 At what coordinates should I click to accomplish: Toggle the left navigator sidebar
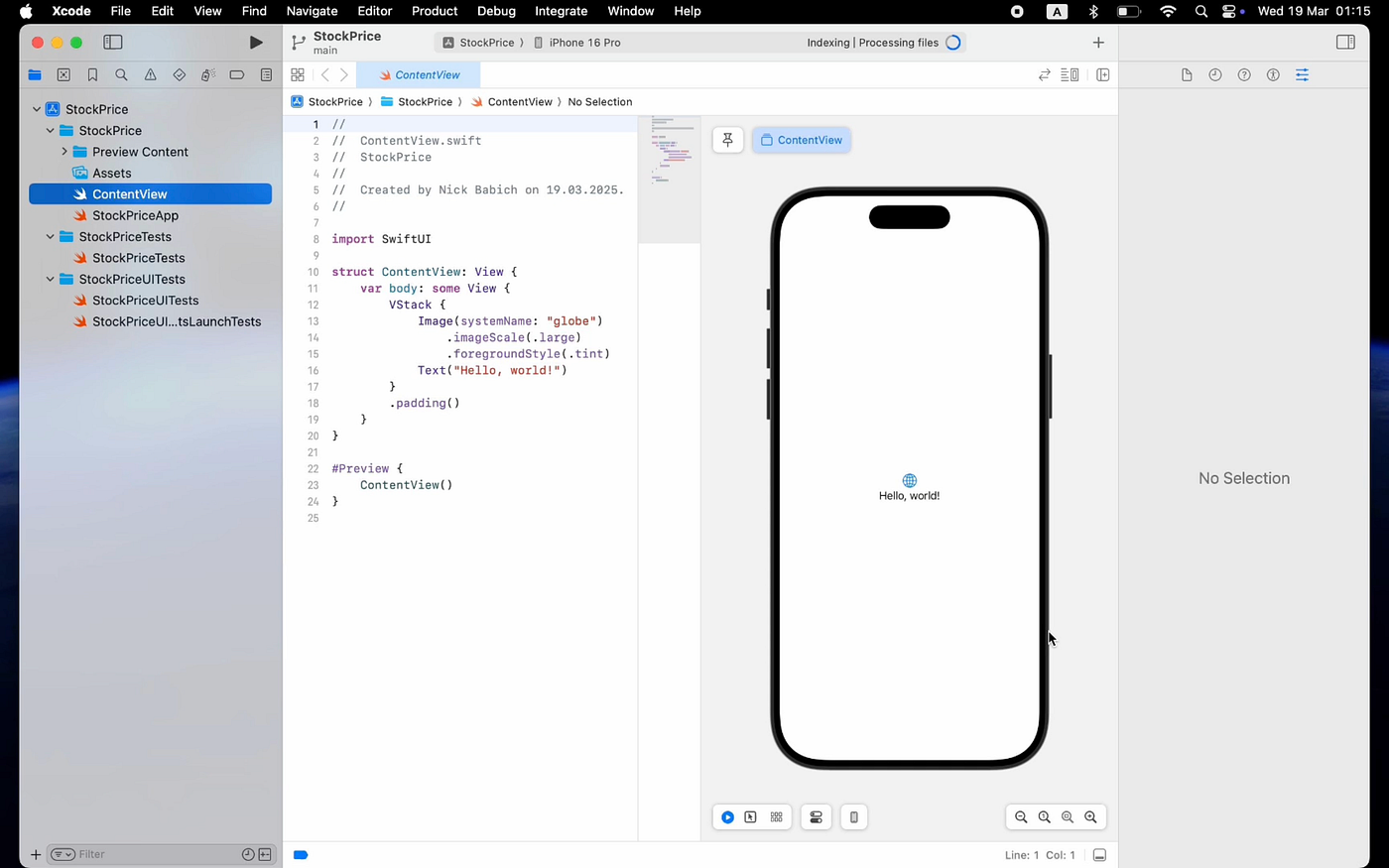point(113,43)
